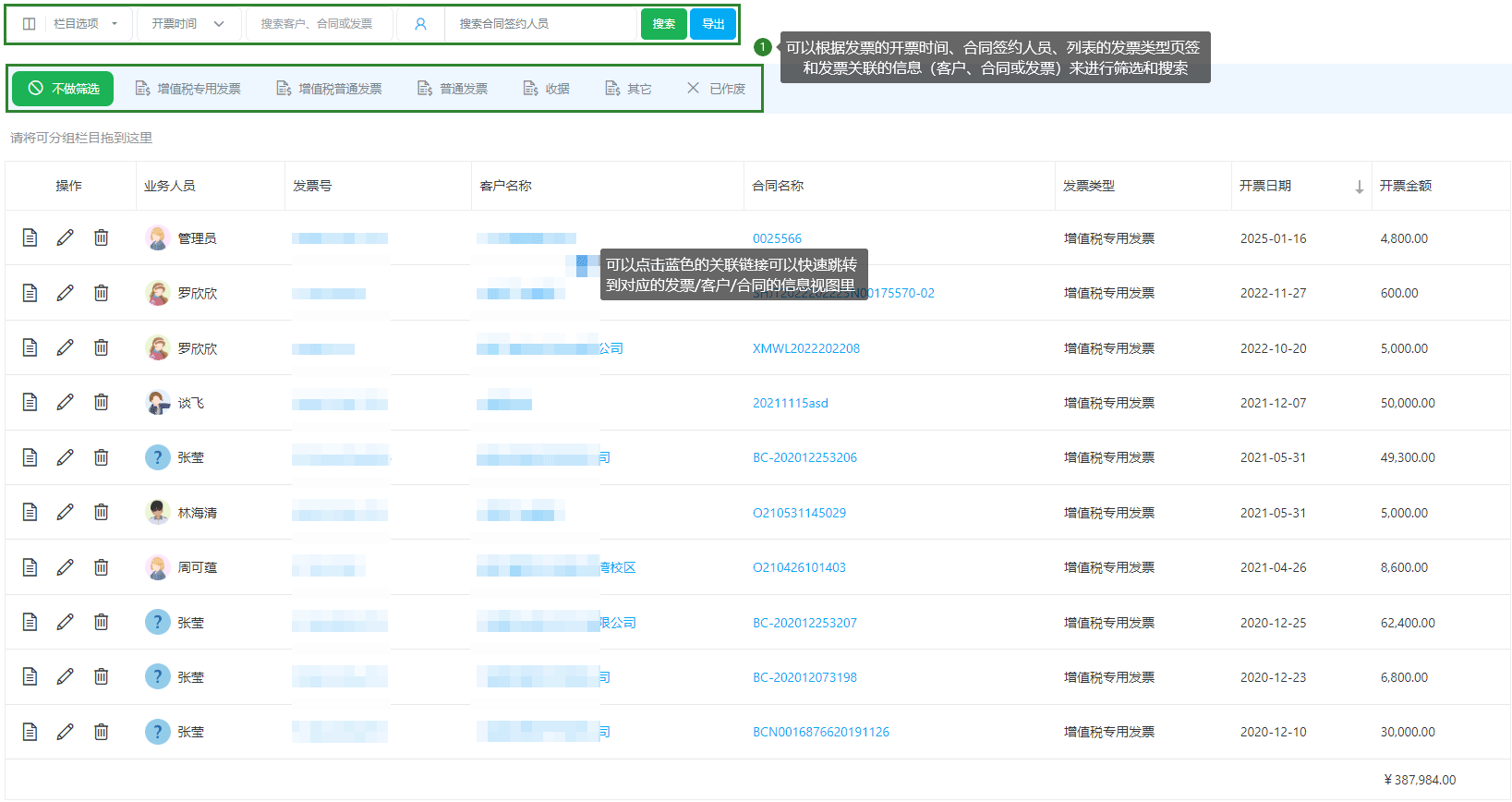Focus the 搜索客户、合同或发票 search field

(x=317, y=24)
